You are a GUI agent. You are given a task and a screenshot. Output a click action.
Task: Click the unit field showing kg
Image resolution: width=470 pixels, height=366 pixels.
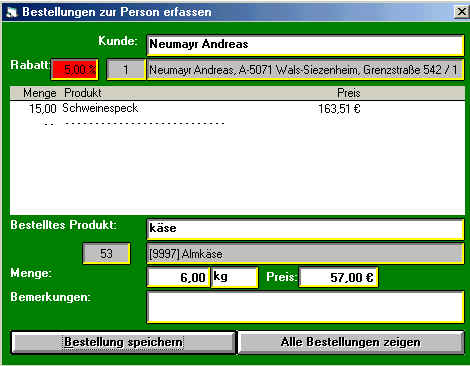(x=235, y=277)
